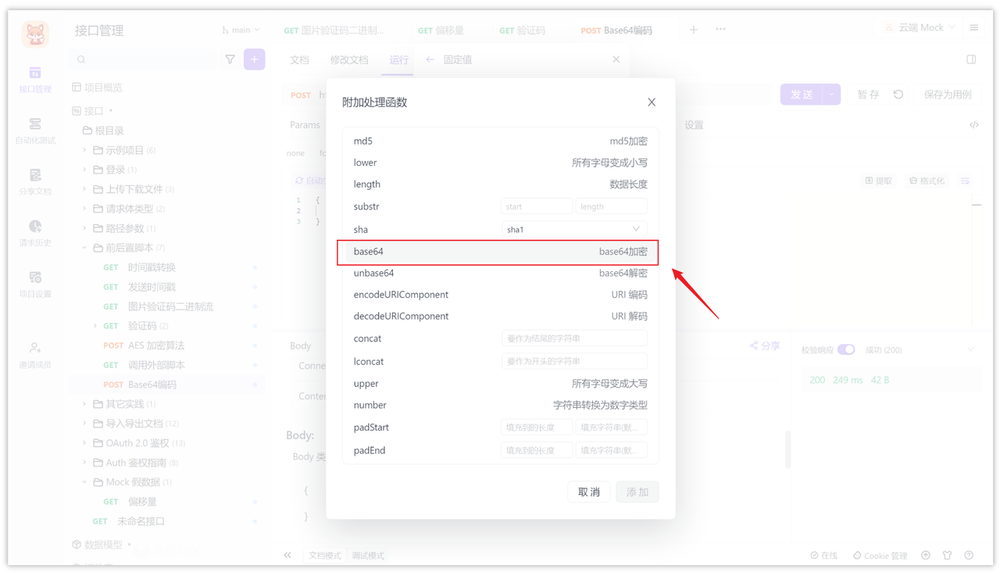Expand the 示例项目 folder
1000x573 pixels.
click(84, 150)
